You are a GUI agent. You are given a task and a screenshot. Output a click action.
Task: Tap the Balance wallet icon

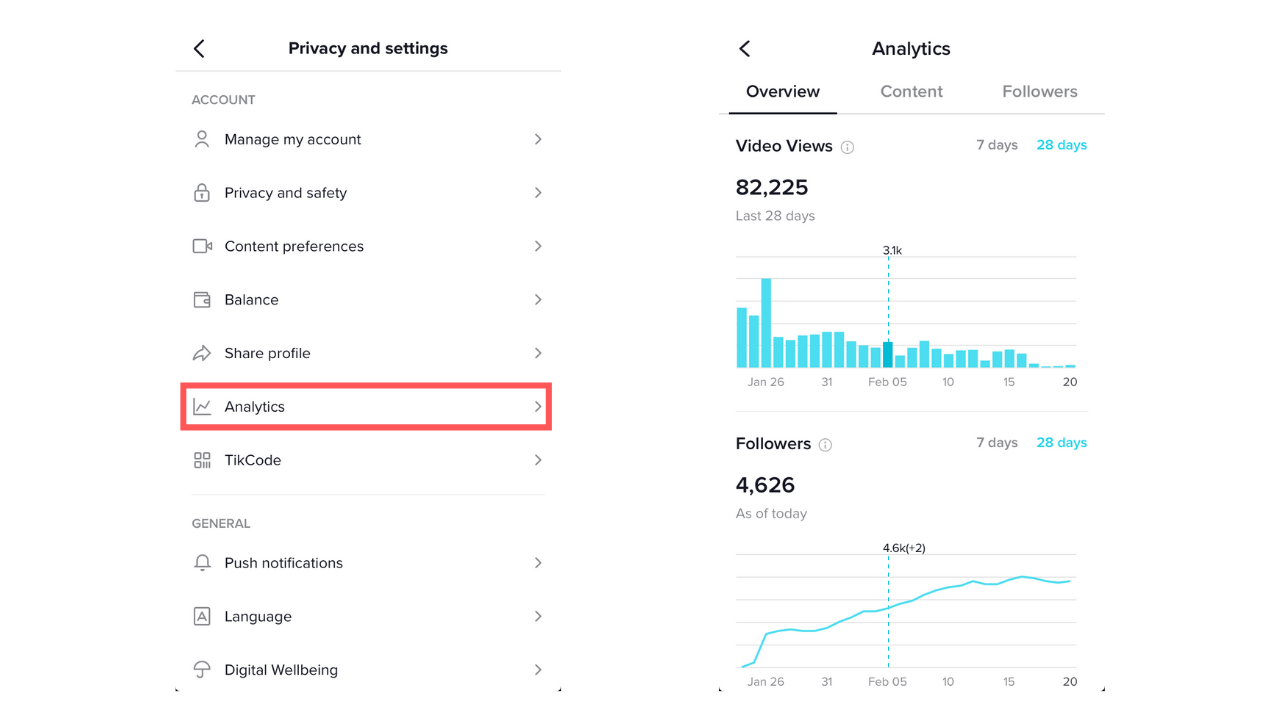point(202,300)
